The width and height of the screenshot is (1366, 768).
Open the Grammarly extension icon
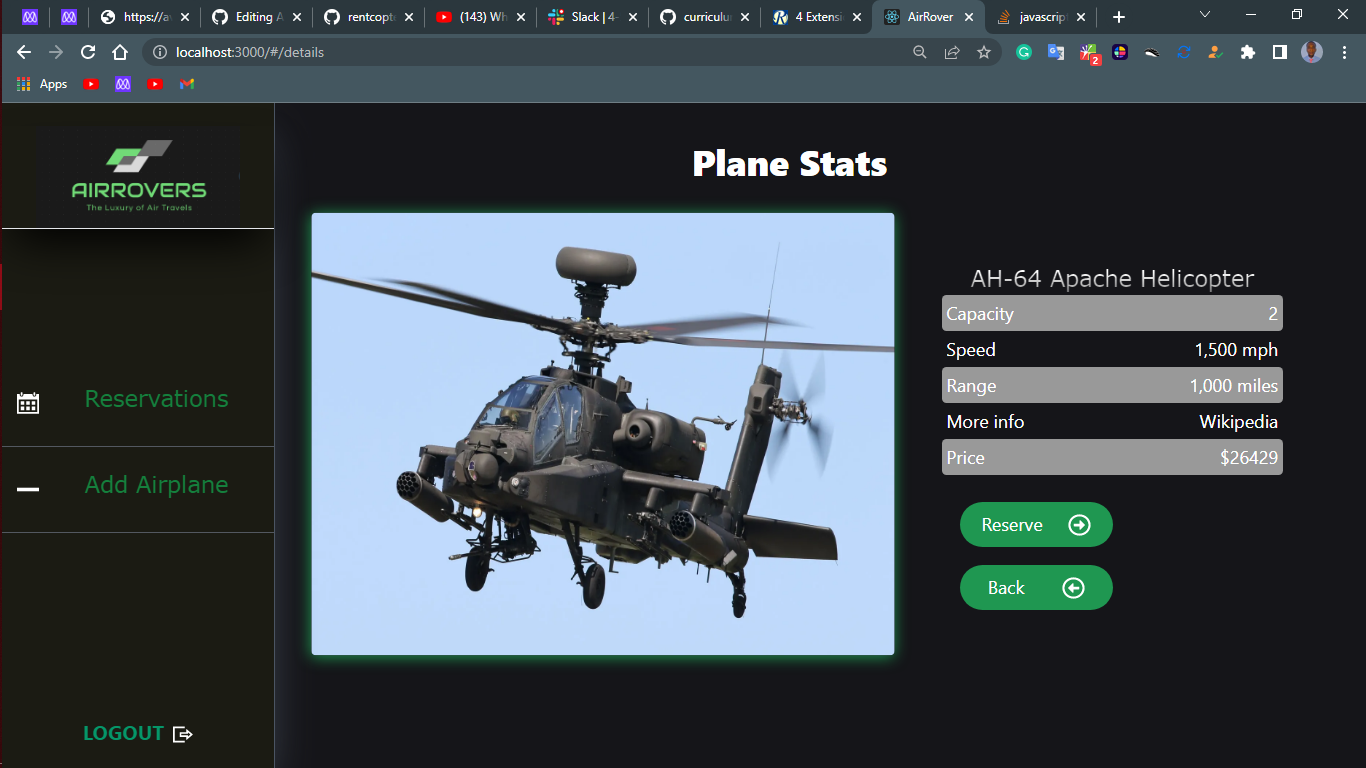(x=1023, y=51)
